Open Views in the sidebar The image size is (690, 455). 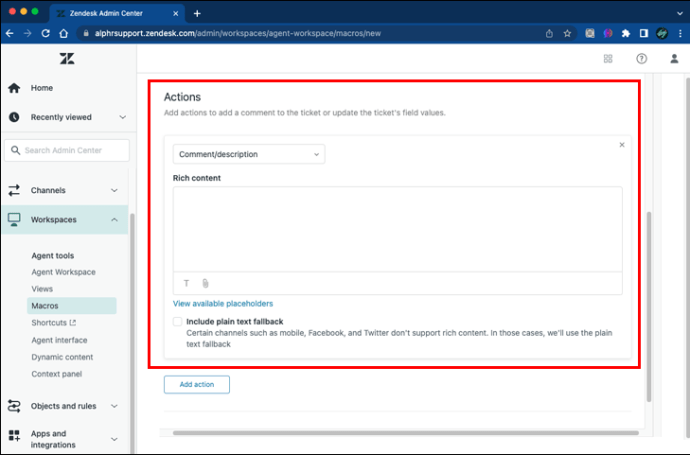coord(42,288)
